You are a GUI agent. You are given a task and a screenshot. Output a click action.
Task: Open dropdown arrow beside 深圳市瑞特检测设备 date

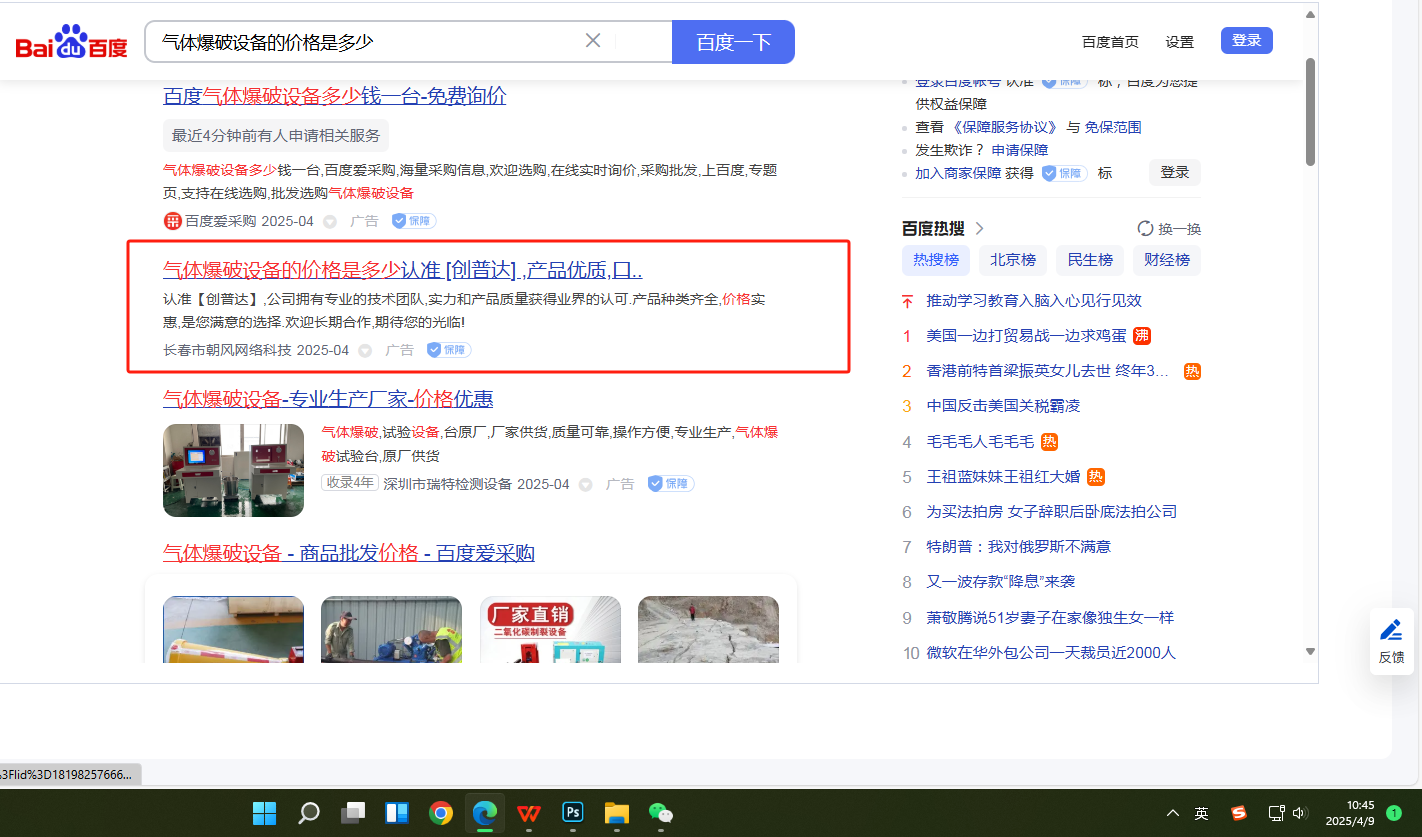click(586, 485)
